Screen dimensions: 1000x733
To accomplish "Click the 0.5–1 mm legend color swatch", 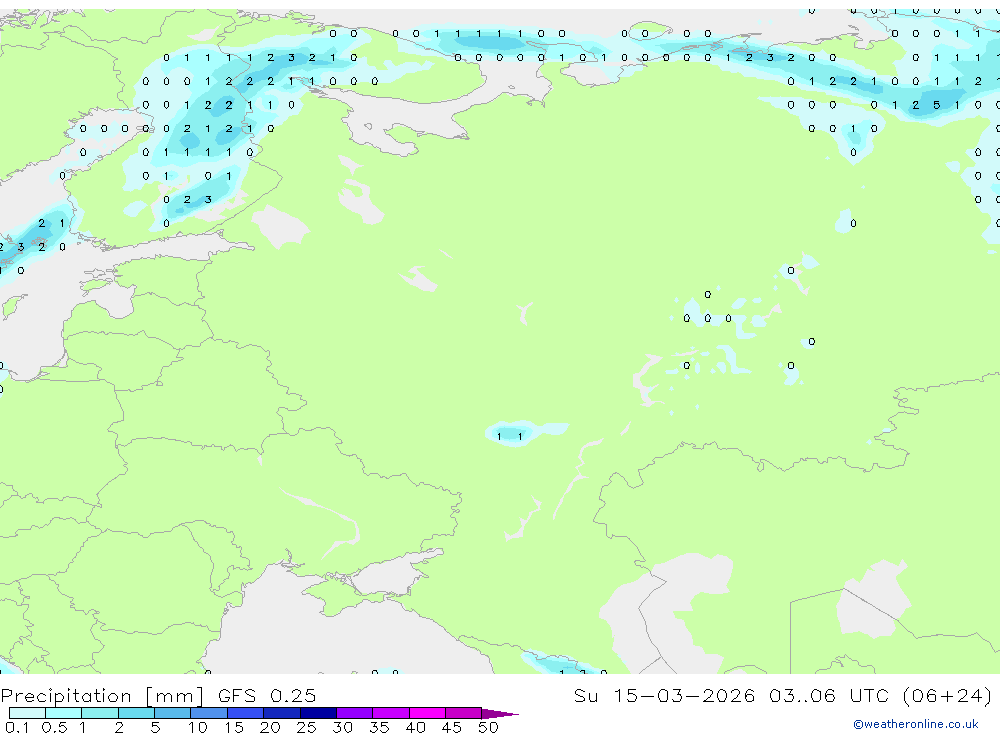I will [x=64, y=713].
